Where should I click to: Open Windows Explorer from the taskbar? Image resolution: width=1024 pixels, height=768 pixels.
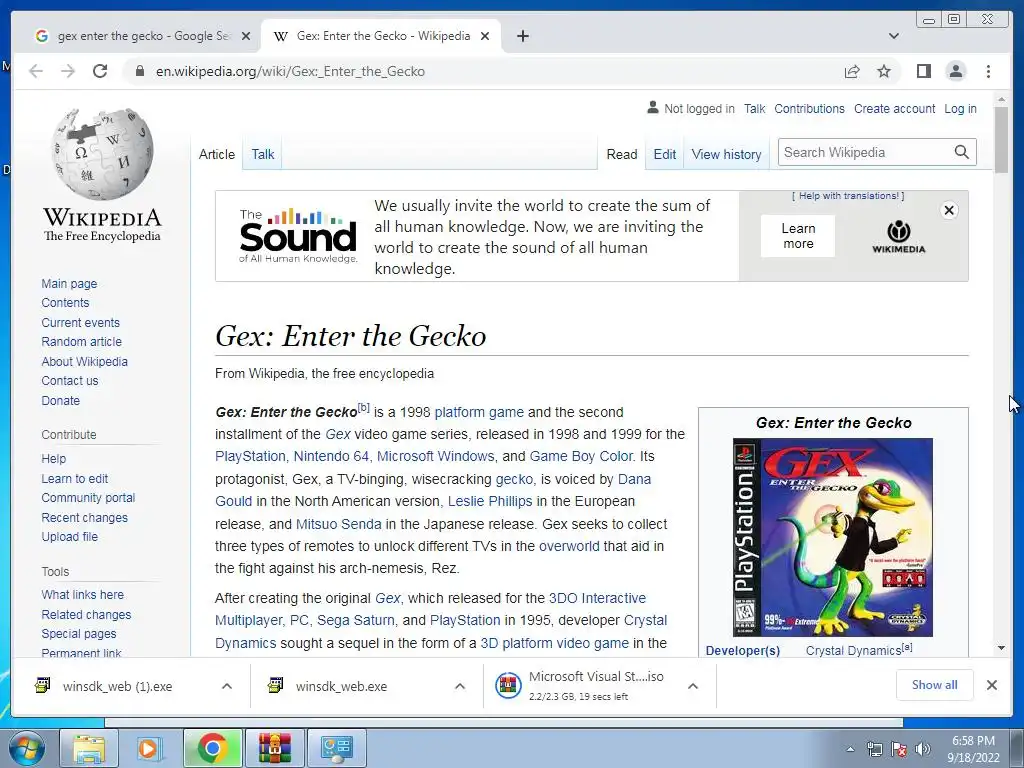89,748
